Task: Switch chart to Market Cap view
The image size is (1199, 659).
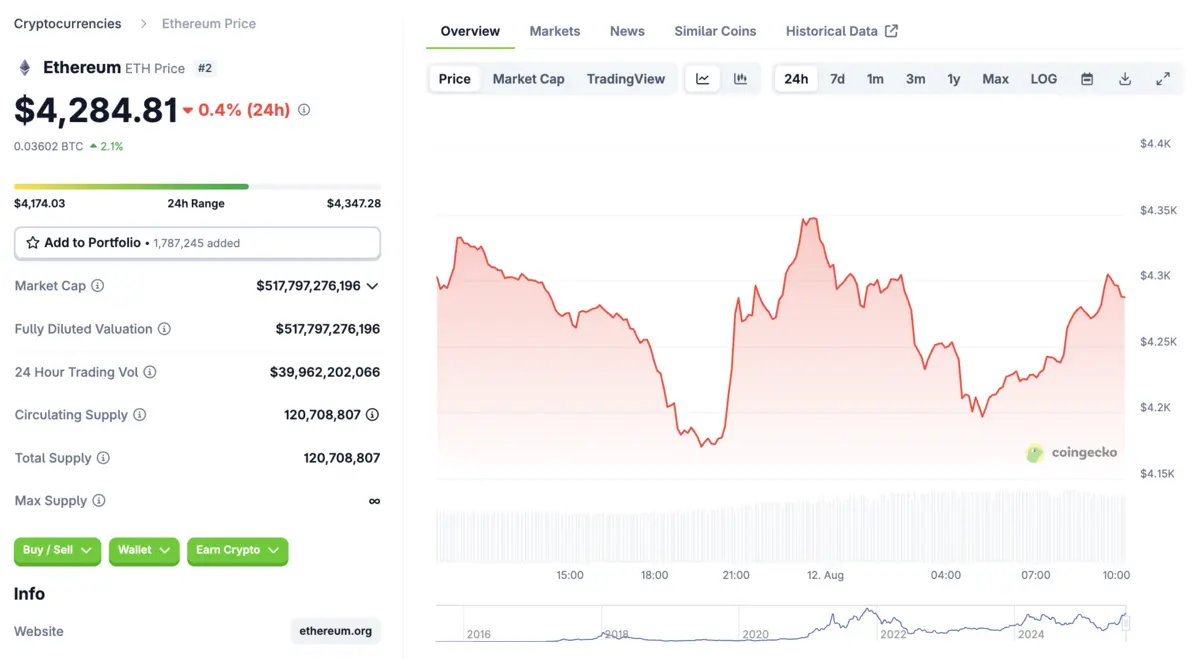Action: [x=528, y=79]
